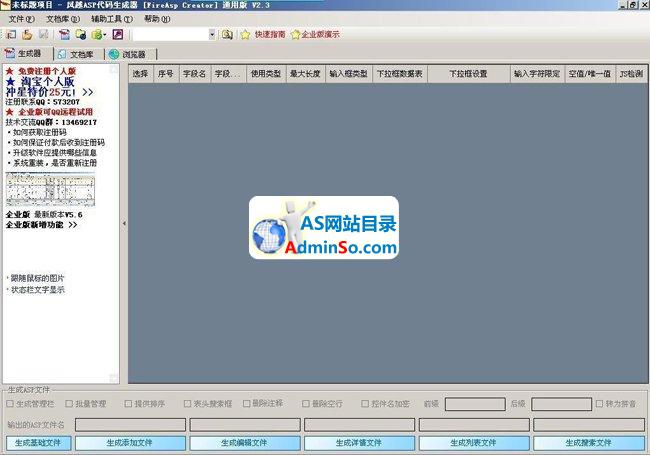Click the 生成器 tab icon
Viewport: 650px width, 455px height.
click(10, 53)
